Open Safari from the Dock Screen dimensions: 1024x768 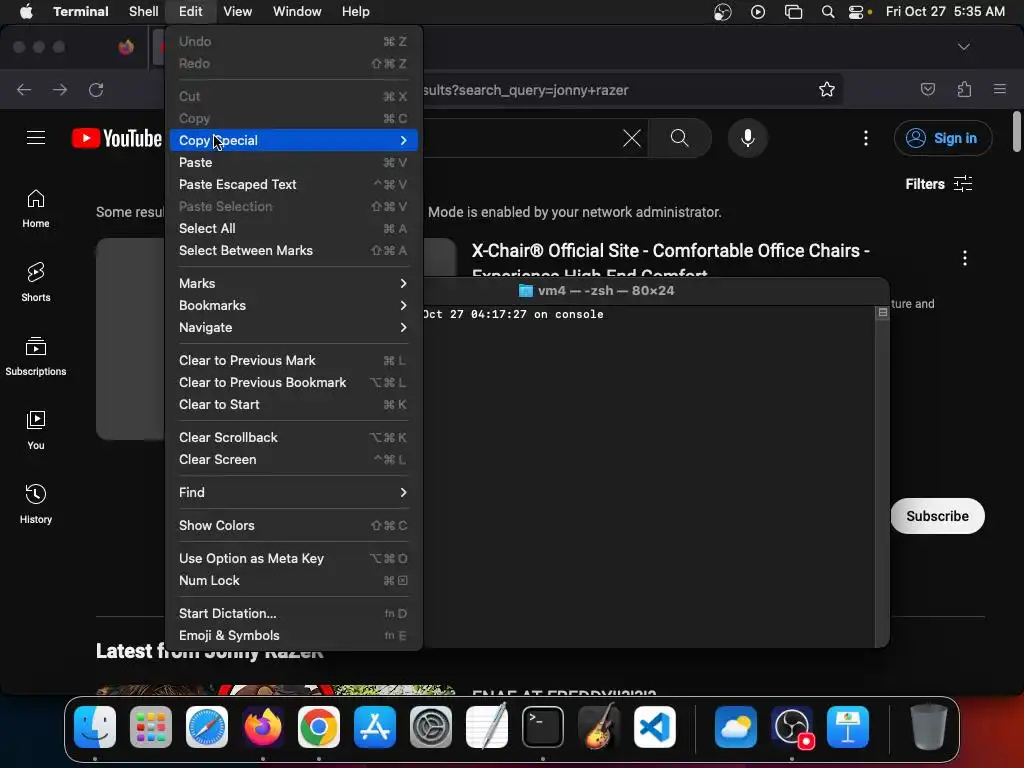click(x=207, y=726)
